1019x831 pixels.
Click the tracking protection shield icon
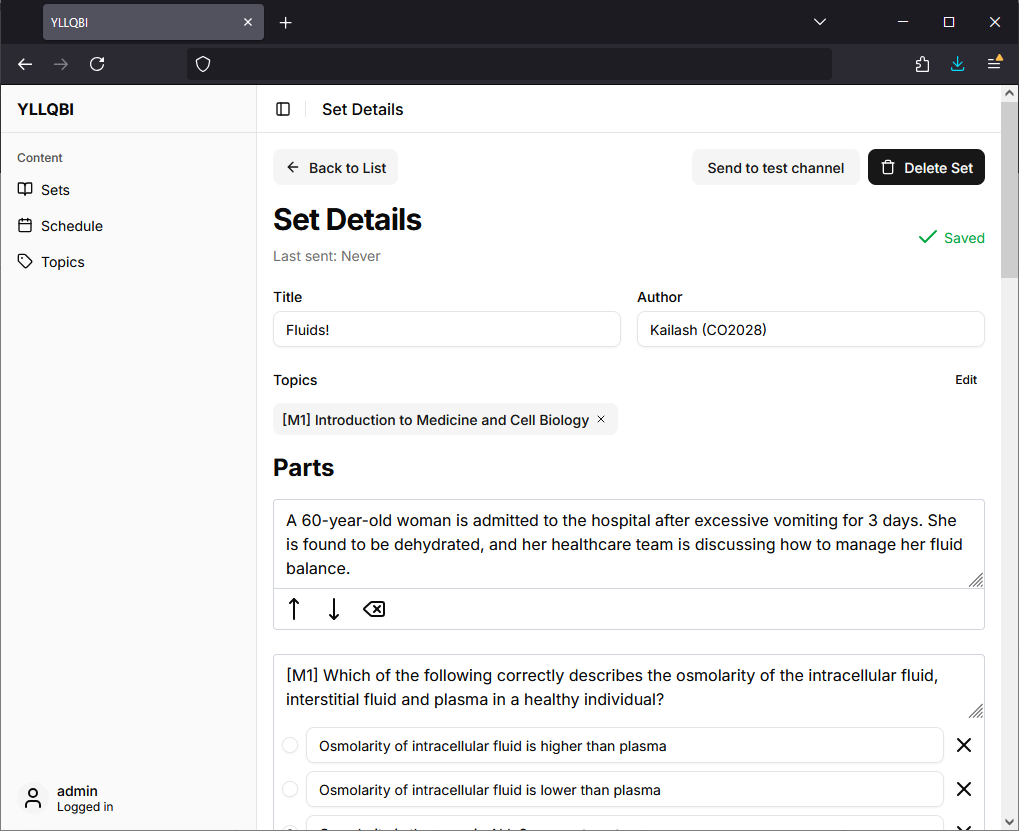[x=203, y=63]
